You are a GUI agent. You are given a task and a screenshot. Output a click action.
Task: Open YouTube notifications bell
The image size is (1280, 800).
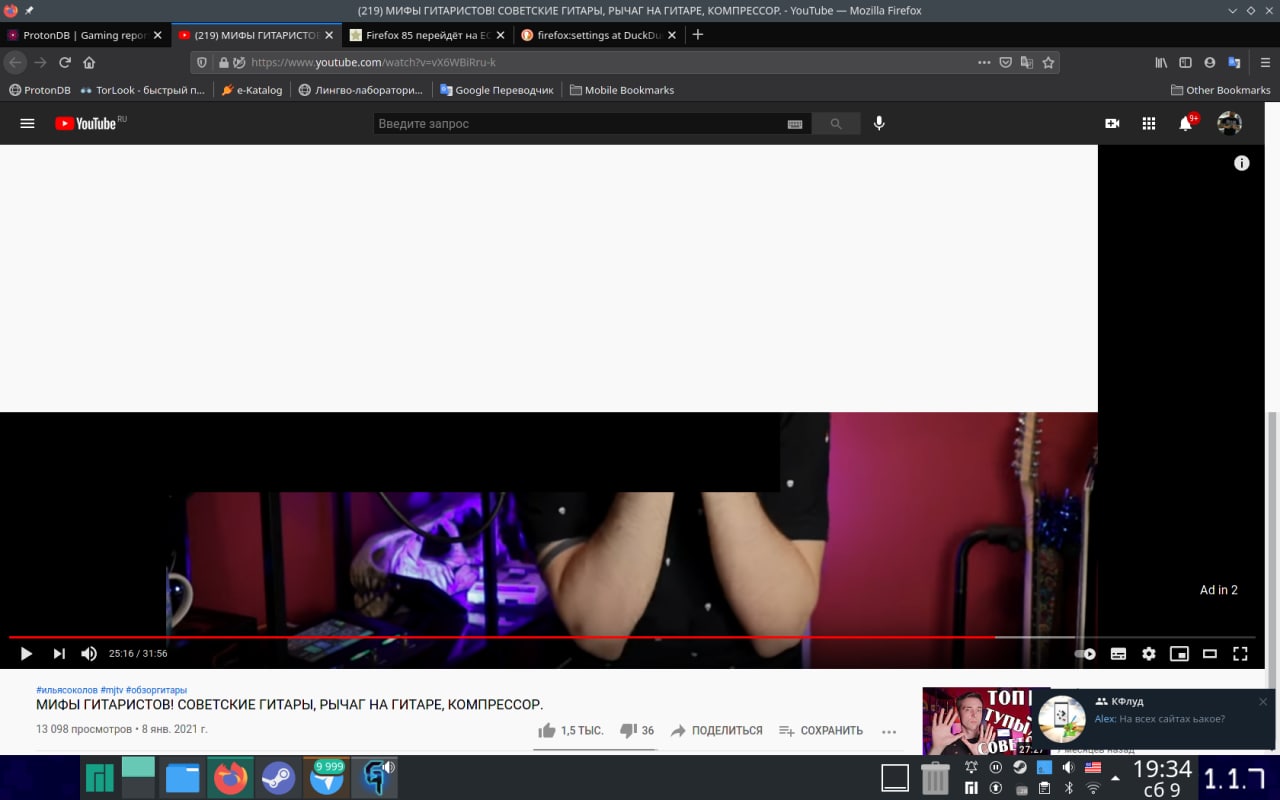pos(1186,123)
